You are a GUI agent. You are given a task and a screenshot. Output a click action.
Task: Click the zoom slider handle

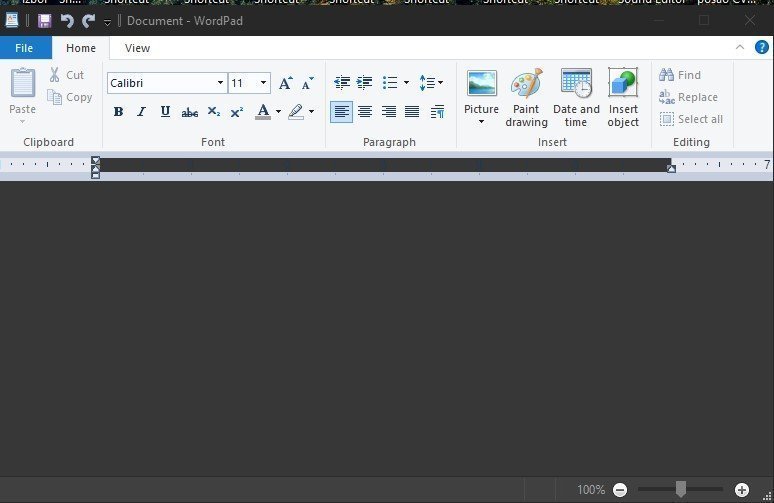pos(681,489)
